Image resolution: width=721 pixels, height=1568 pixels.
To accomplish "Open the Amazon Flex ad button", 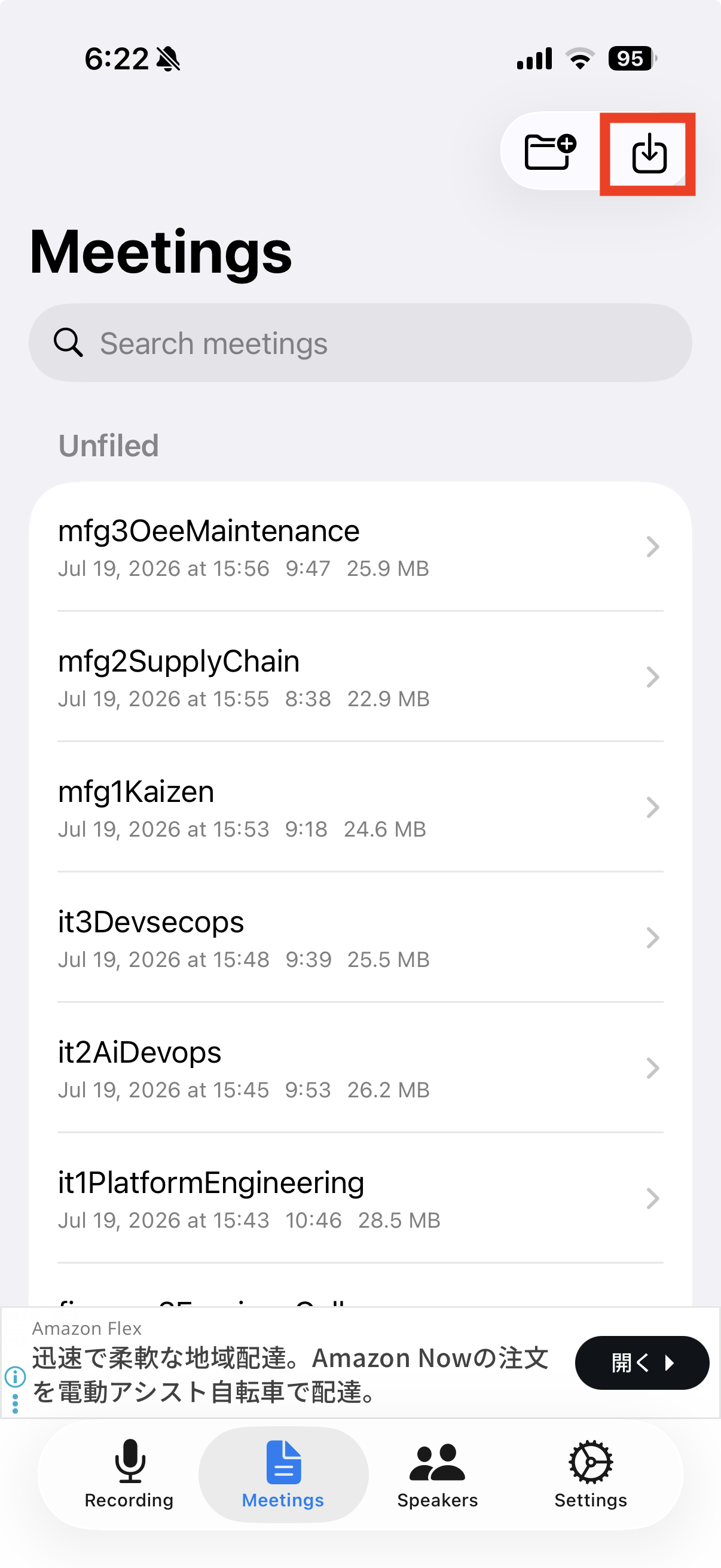I will tap(642, 1362).
